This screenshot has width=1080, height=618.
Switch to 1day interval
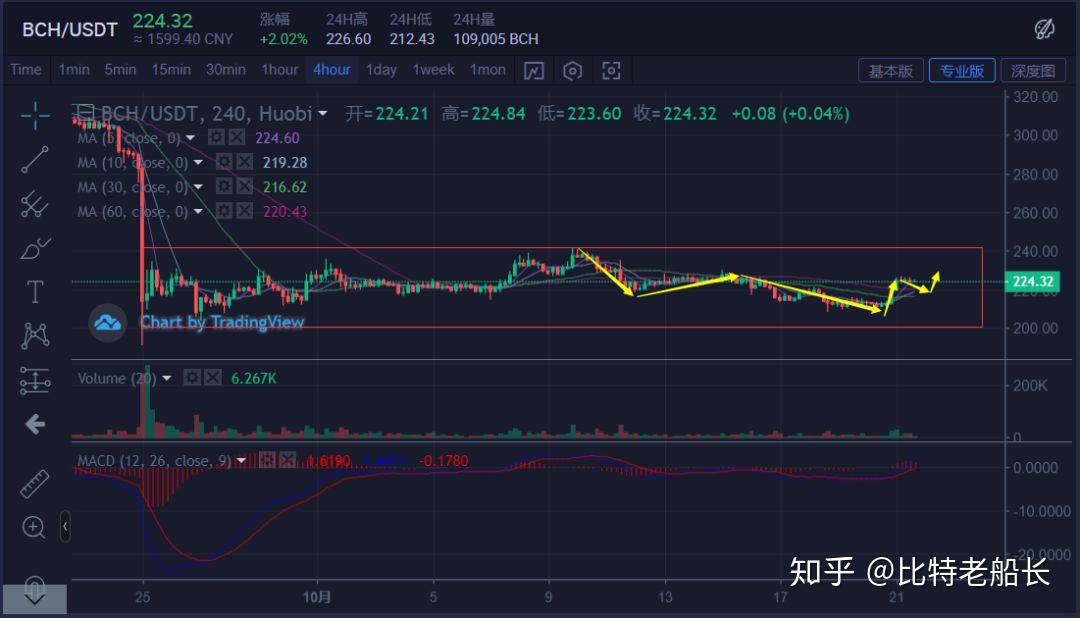(381, 70)
